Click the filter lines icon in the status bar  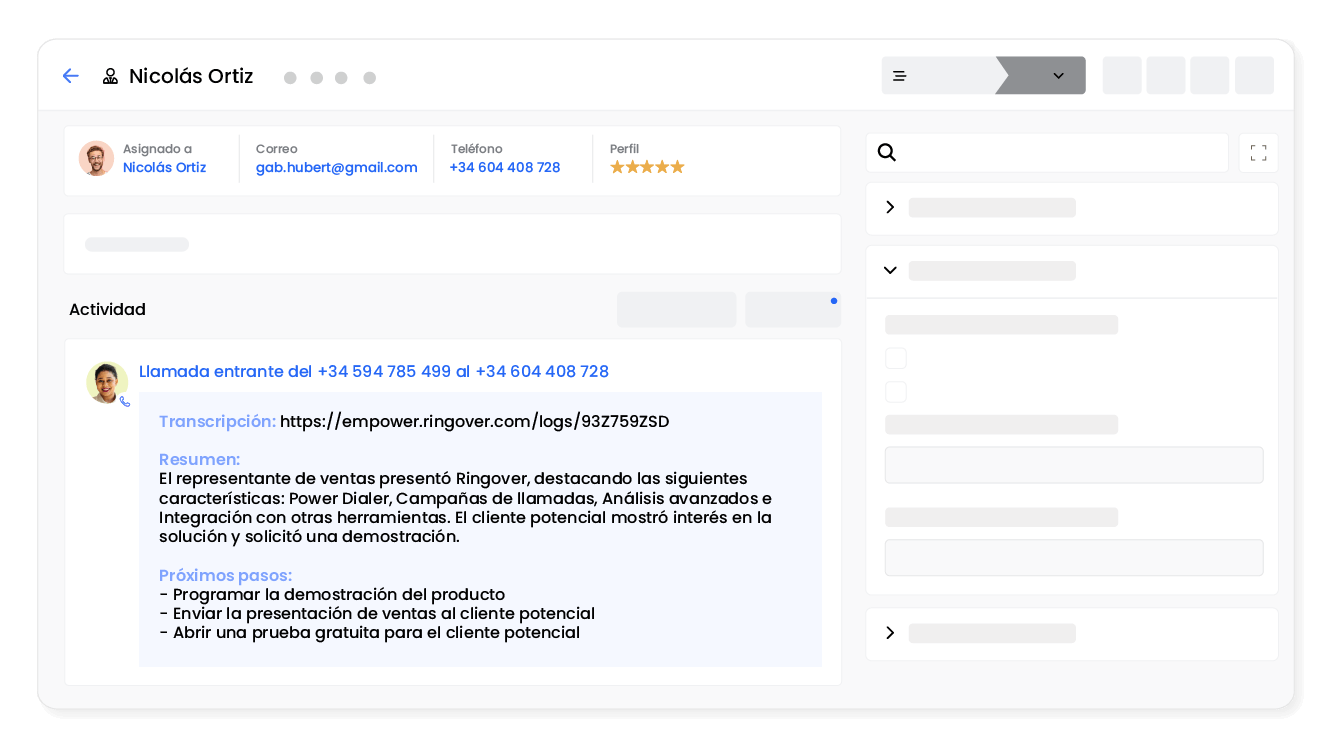click(899, 75)
